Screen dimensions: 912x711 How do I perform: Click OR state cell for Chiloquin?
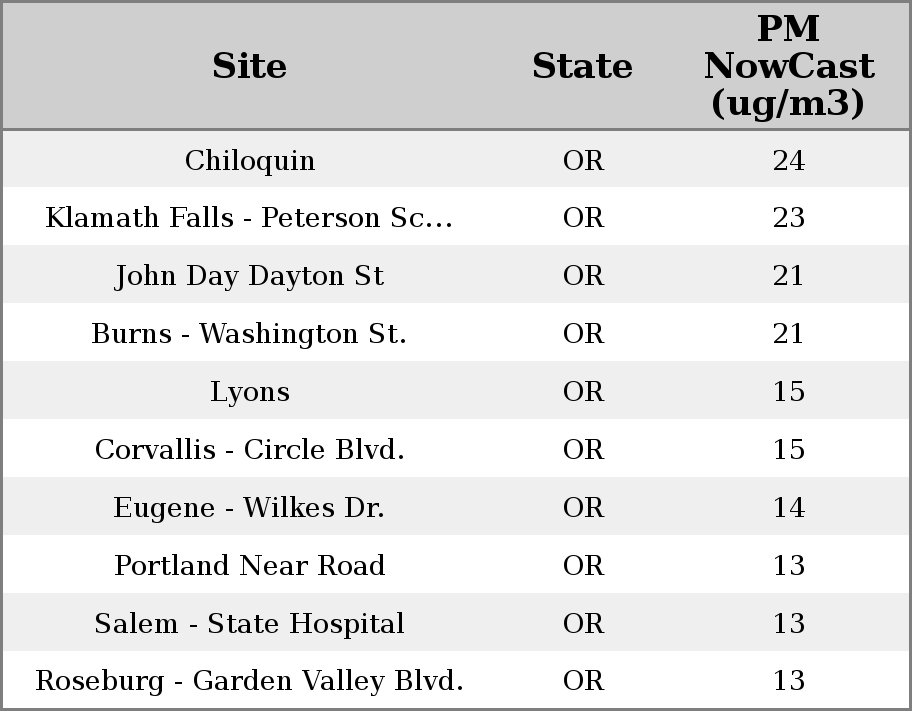pyautogui.click(x=583, y=161)
